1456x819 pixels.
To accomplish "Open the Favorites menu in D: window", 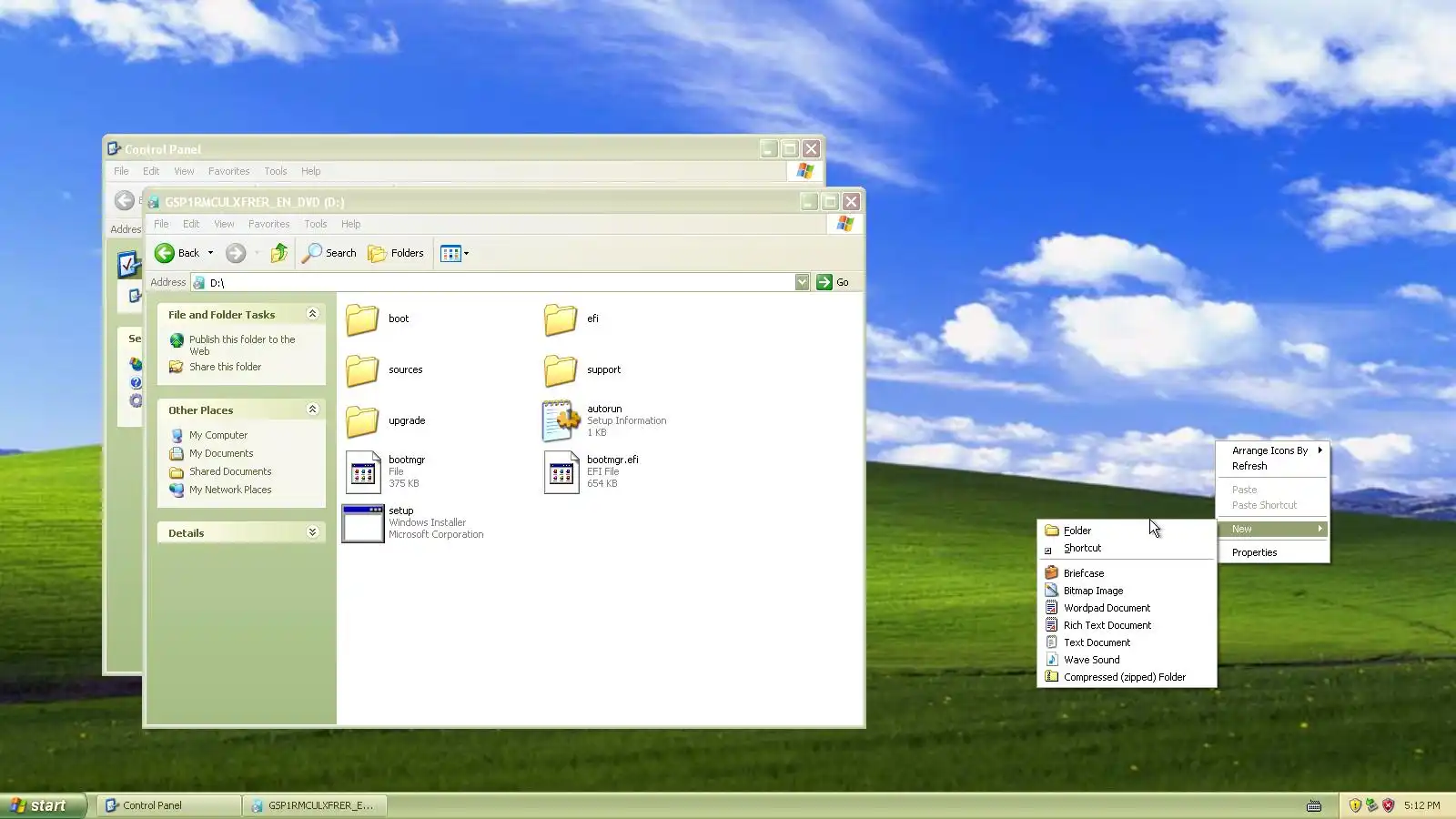I will pos(269,224).
